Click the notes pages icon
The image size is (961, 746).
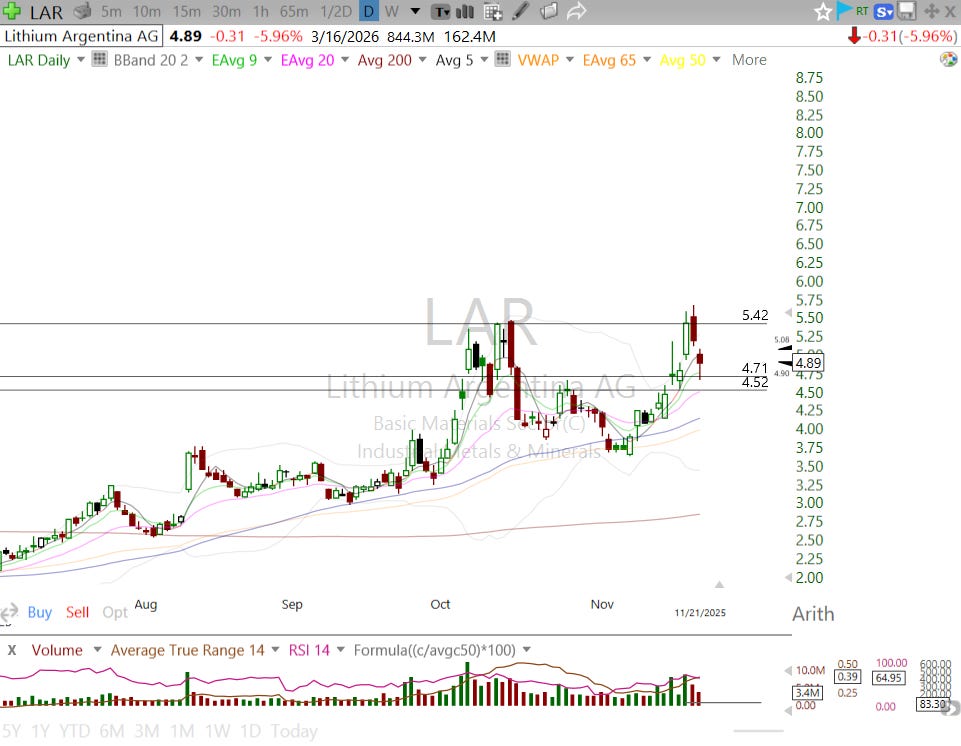click(x=549, y=11)
